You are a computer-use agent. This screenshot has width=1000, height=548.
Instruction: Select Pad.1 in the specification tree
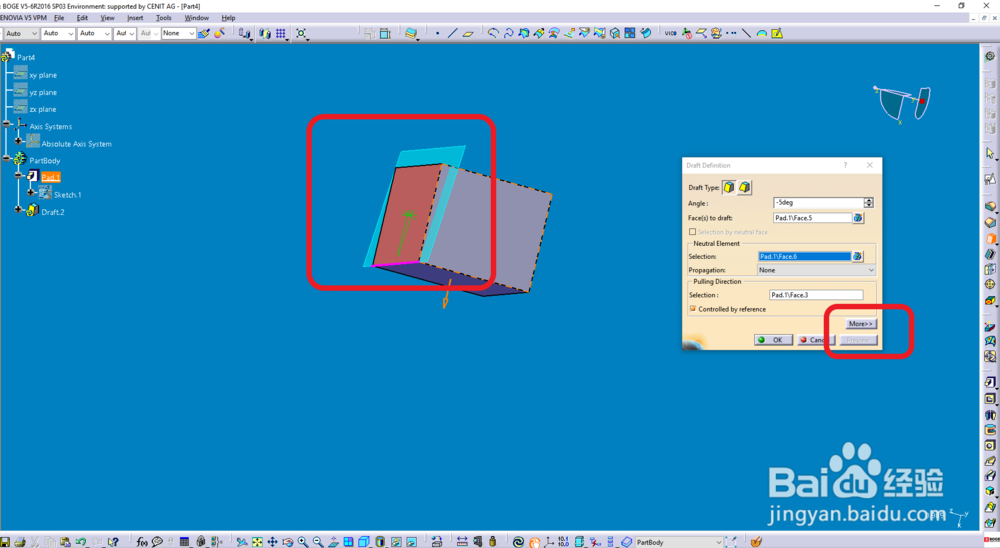click(50, 177)
